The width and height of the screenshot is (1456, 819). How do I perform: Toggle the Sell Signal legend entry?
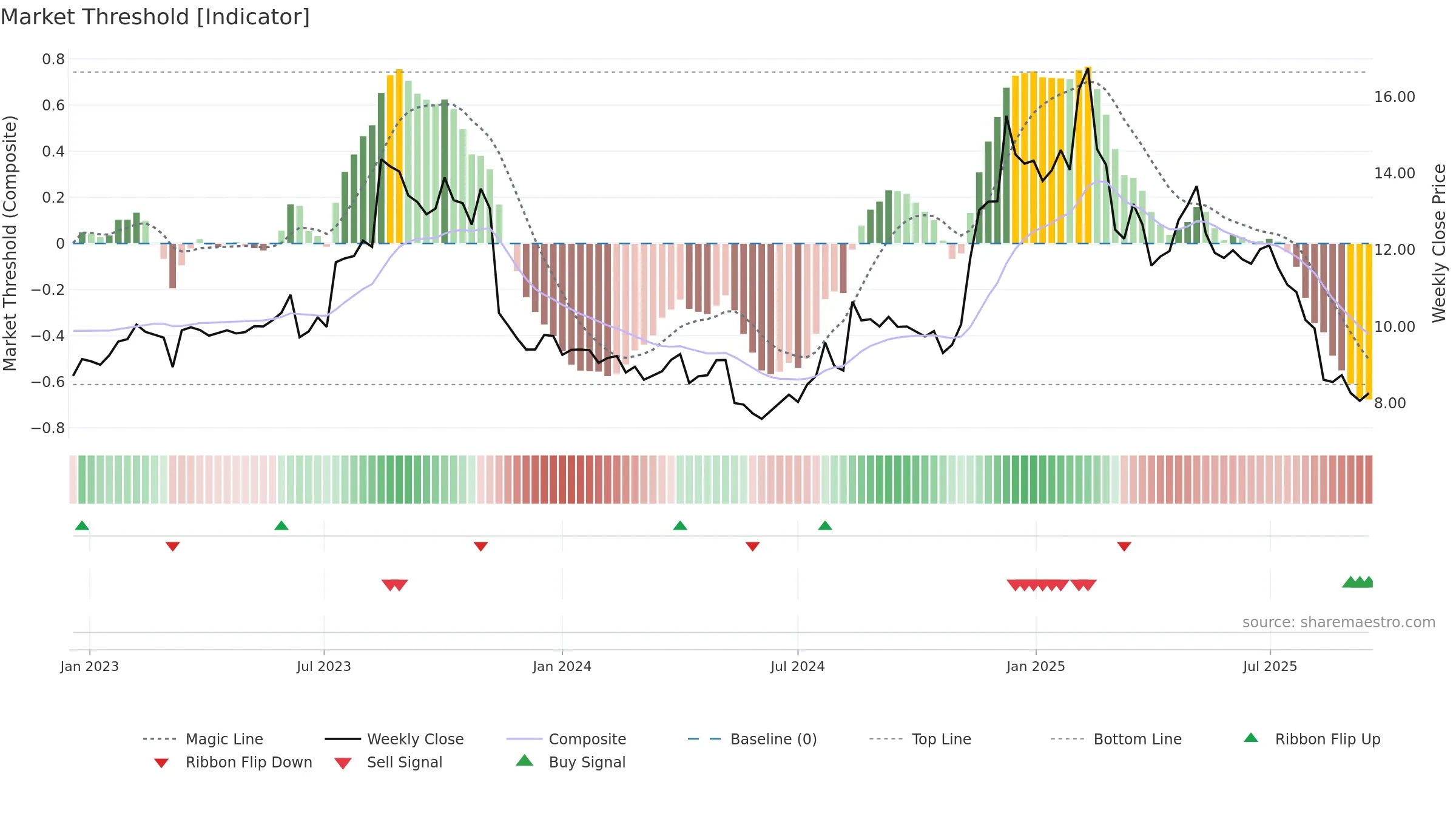[x=388, y=762]
